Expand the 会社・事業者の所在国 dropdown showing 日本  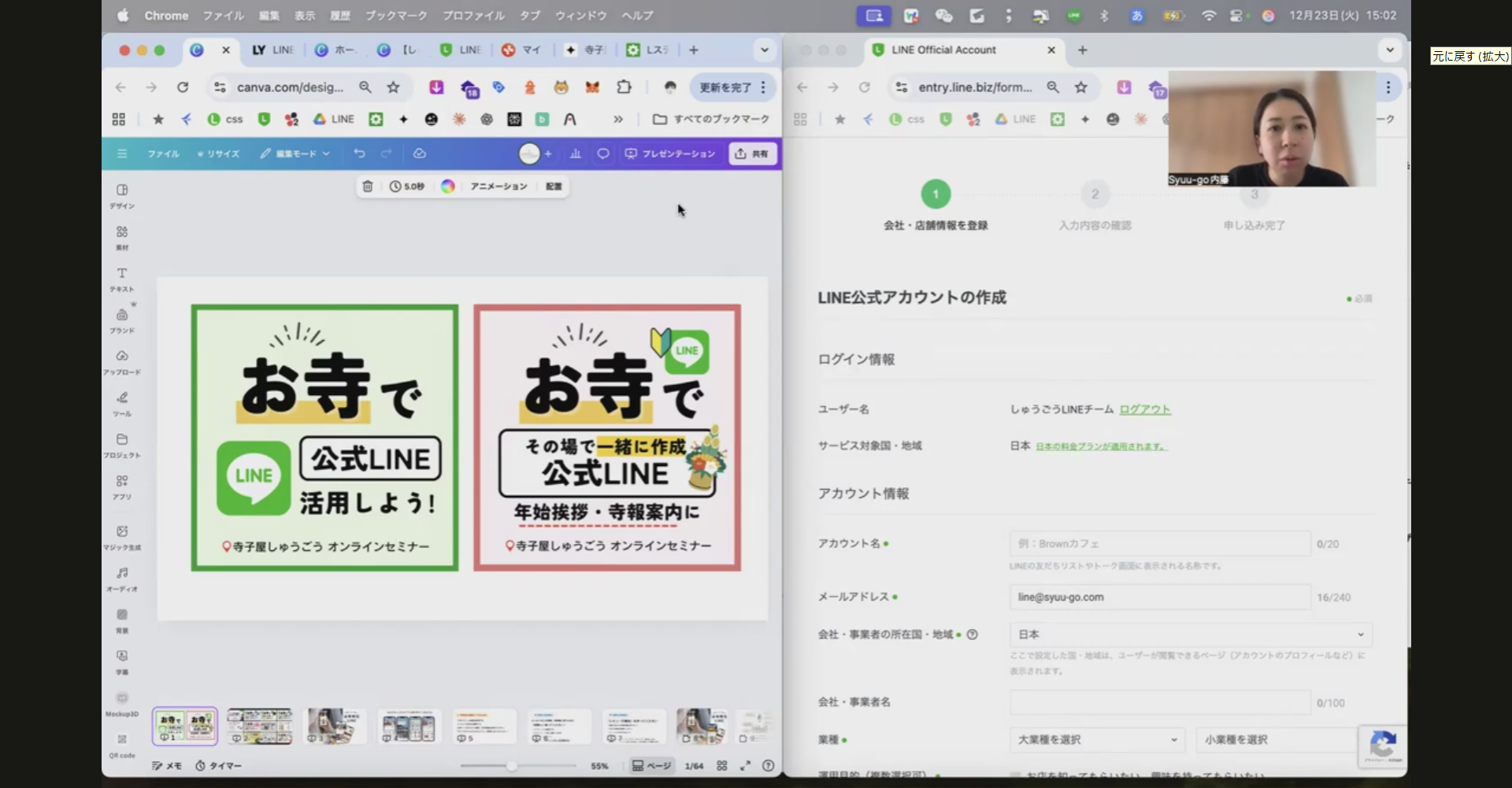coord(1190,634)
